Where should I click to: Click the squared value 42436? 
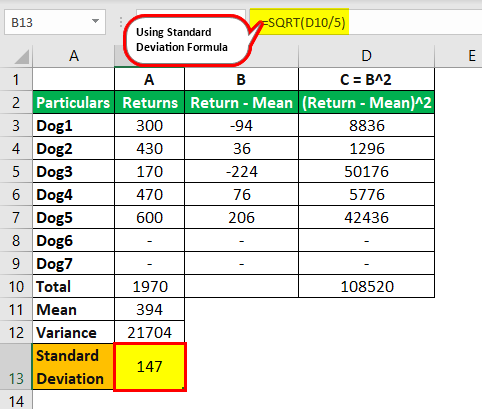[x=367, y=217]
